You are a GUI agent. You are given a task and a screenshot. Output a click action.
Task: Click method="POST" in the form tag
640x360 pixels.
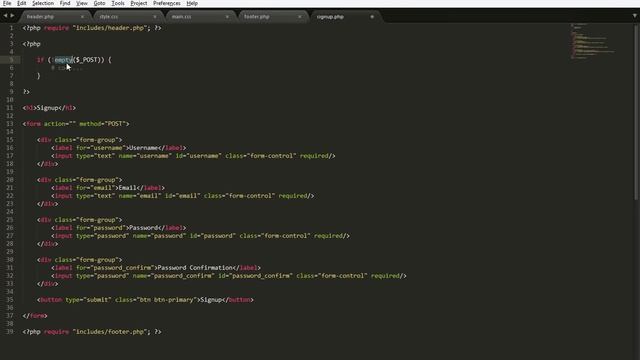coord(102,124)
